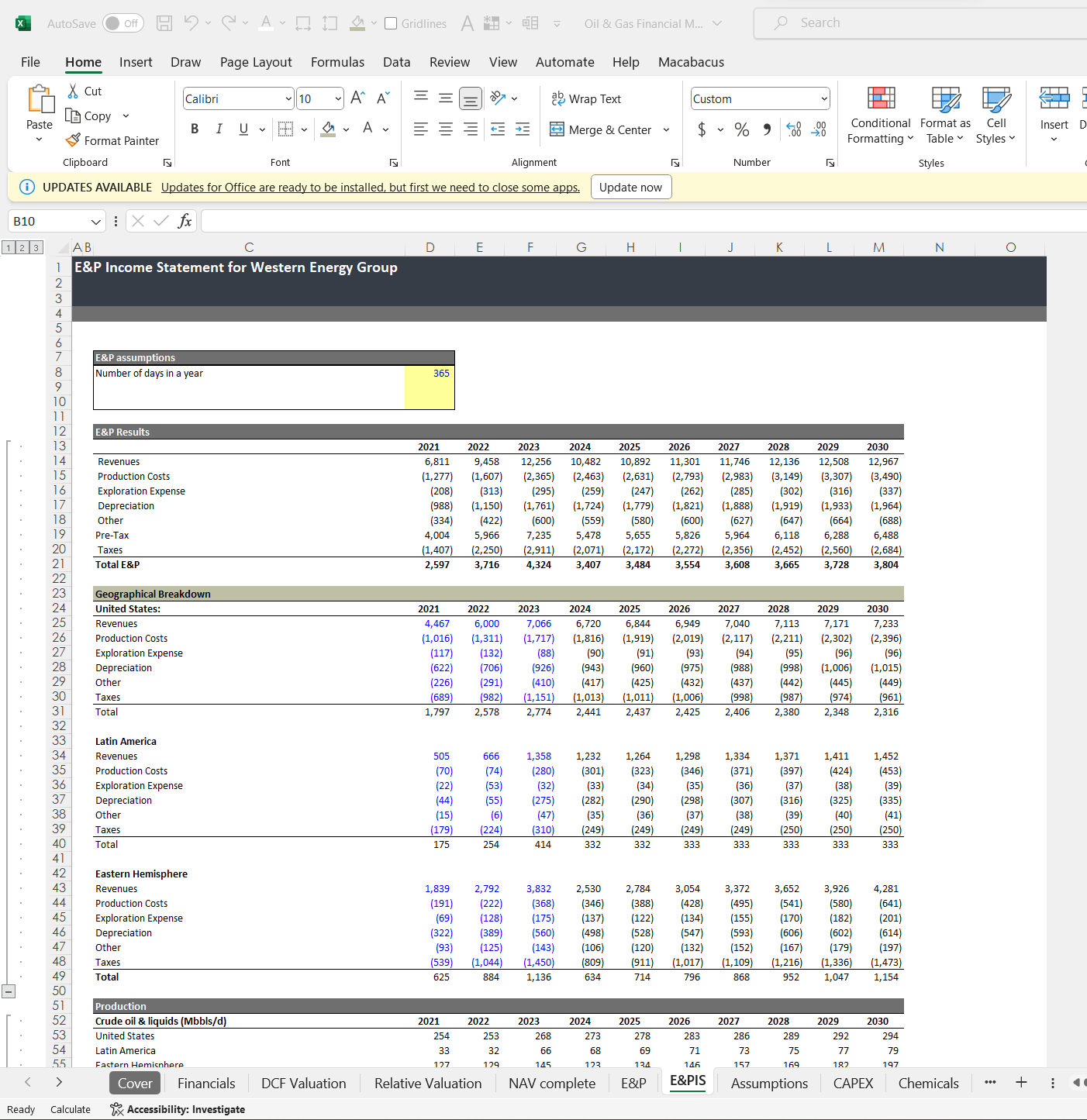Viewport: 1087px width, 1120px height.
Task: Expand the Merge & Center options
Action: coord(667,129)
